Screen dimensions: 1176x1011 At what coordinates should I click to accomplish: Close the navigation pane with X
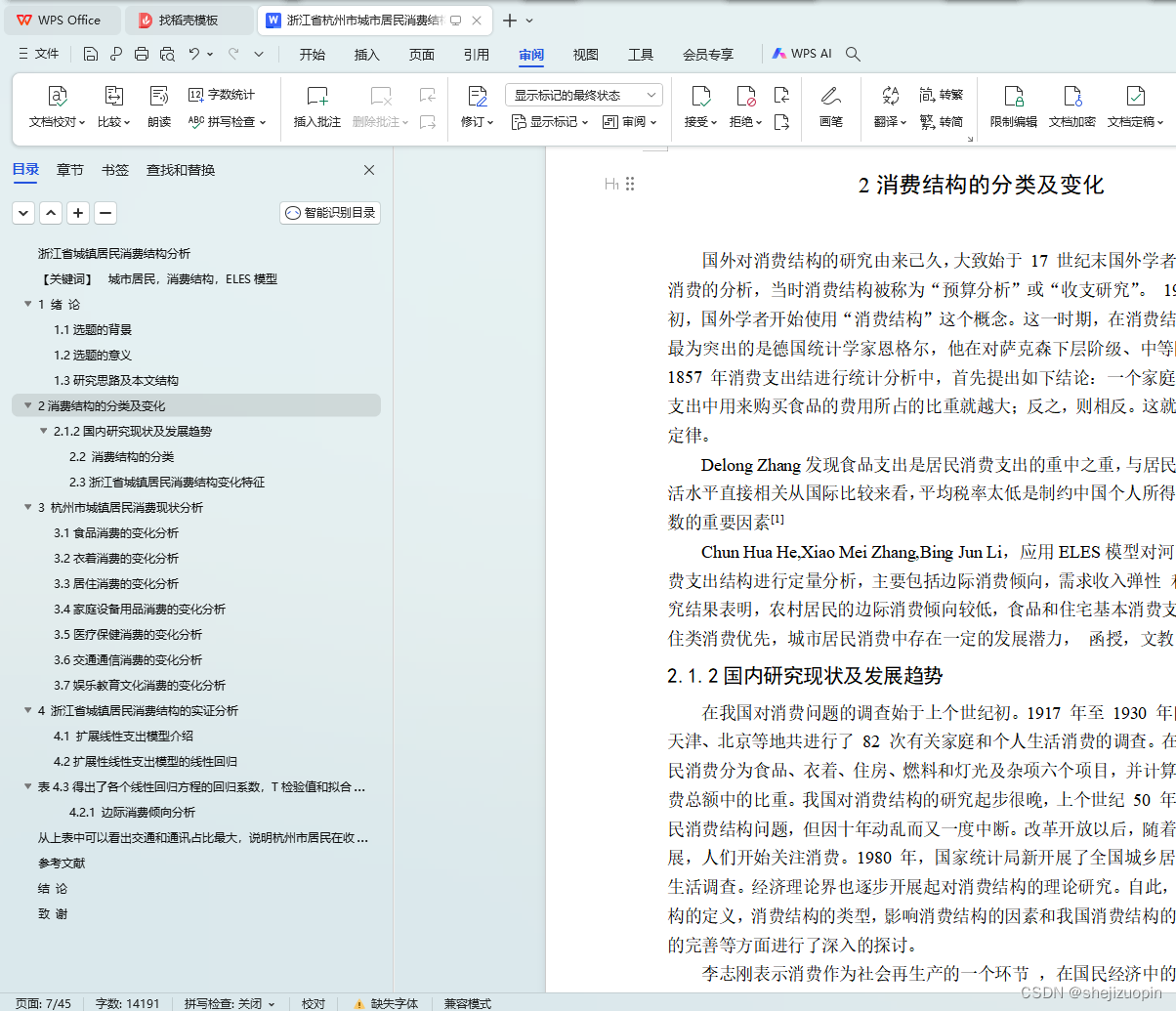click(369, 170)
